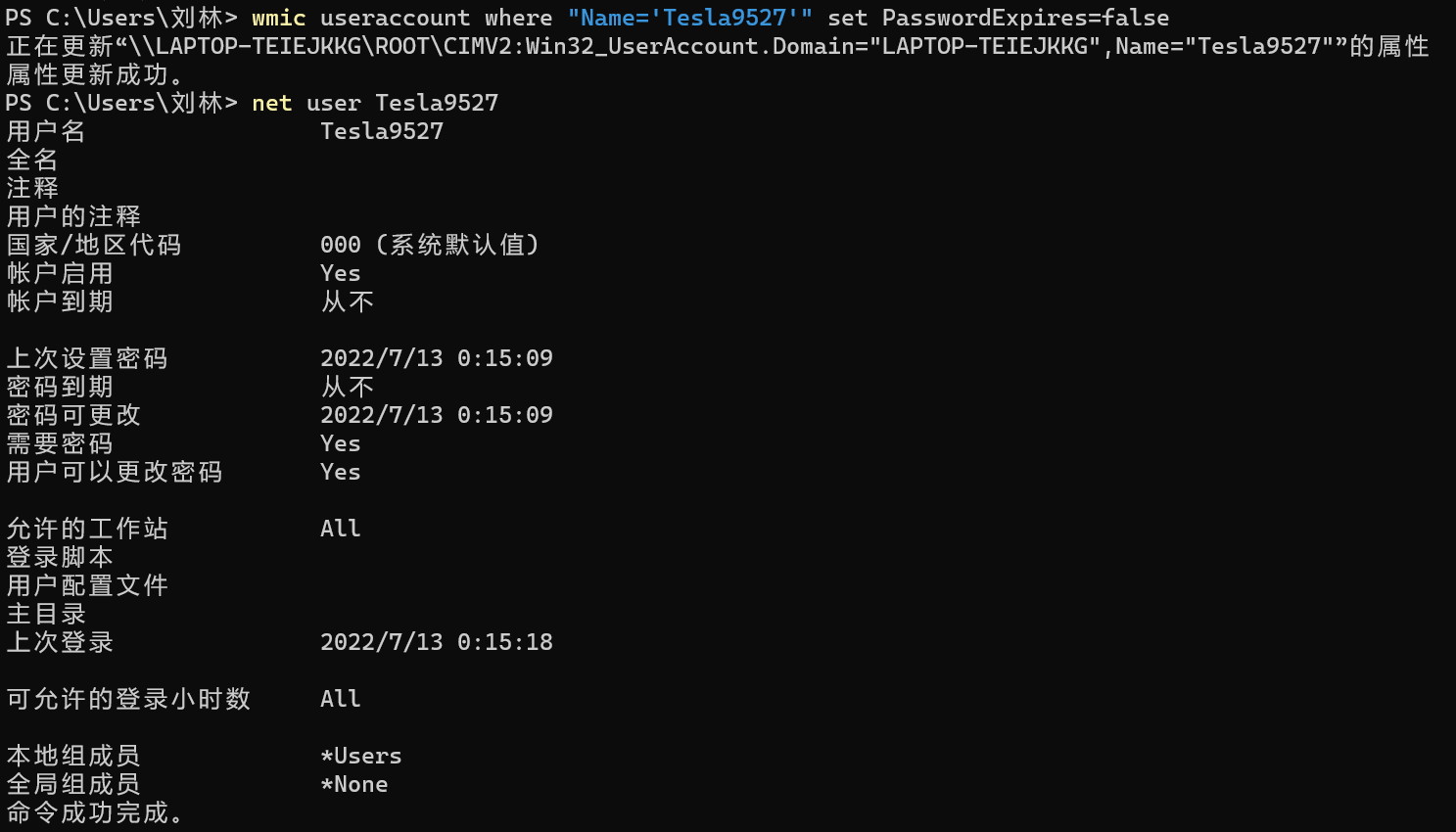The height and width of the screenshot is (832, 1456).
Task: Click the "密码可更改" field label
Action: pos(73,415)
